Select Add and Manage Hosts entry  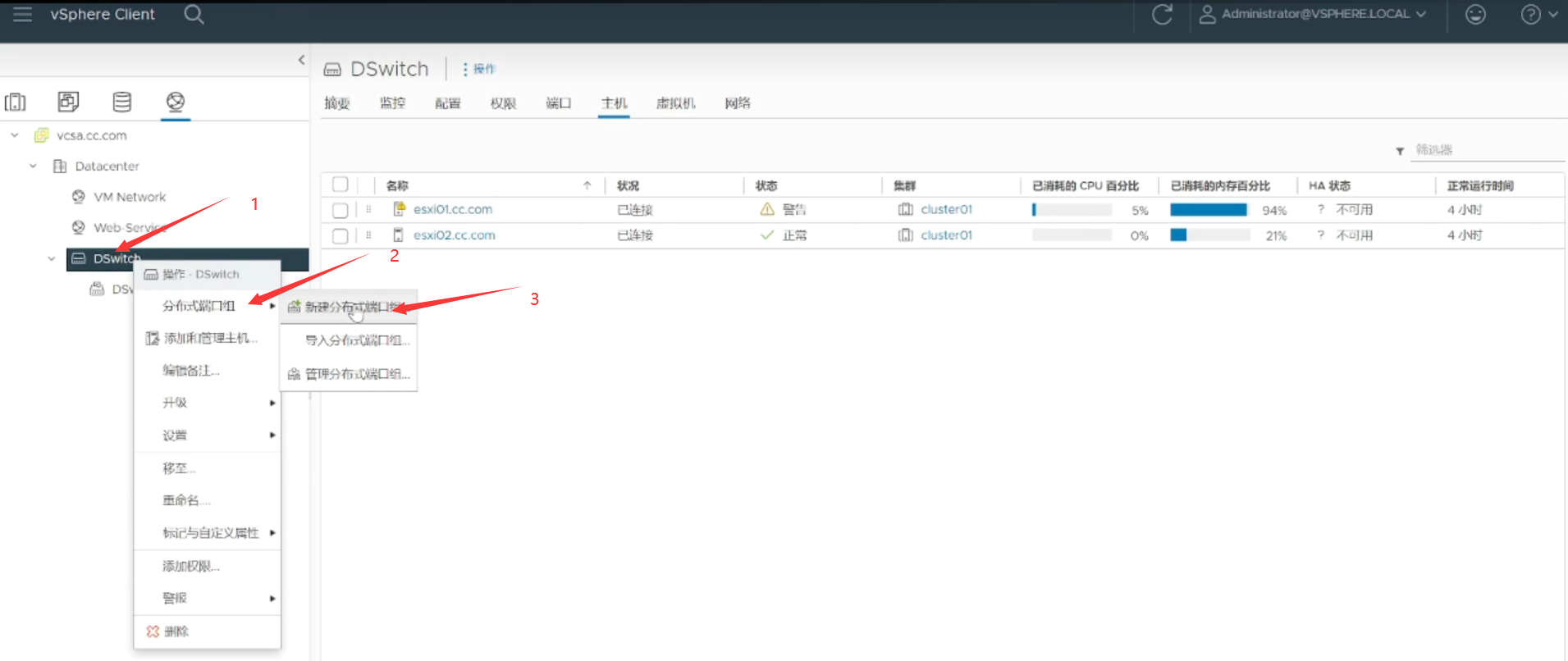(x=208, y=338)
